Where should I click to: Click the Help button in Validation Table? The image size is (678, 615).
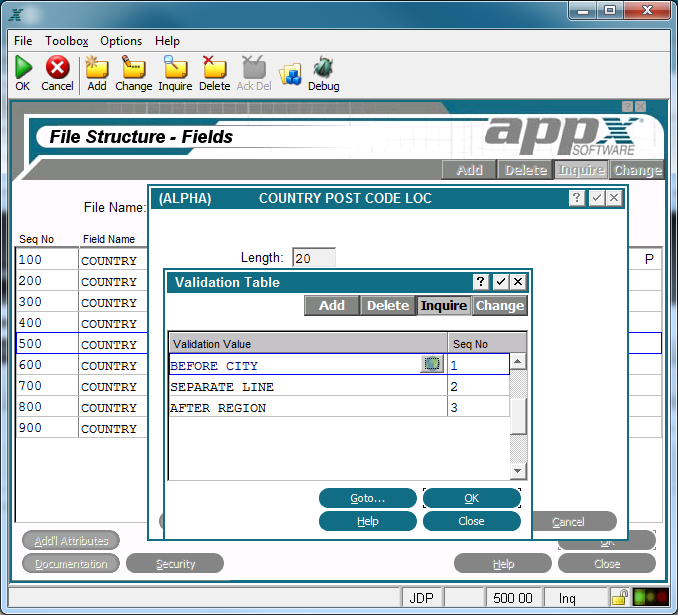coord(368,521)
